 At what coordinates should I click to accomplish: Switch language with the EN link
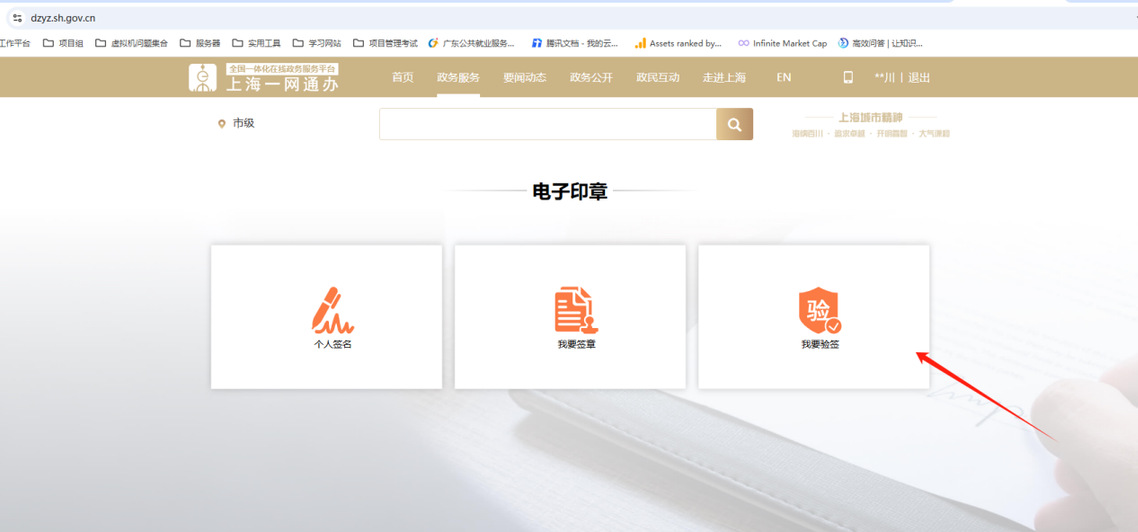784,77
